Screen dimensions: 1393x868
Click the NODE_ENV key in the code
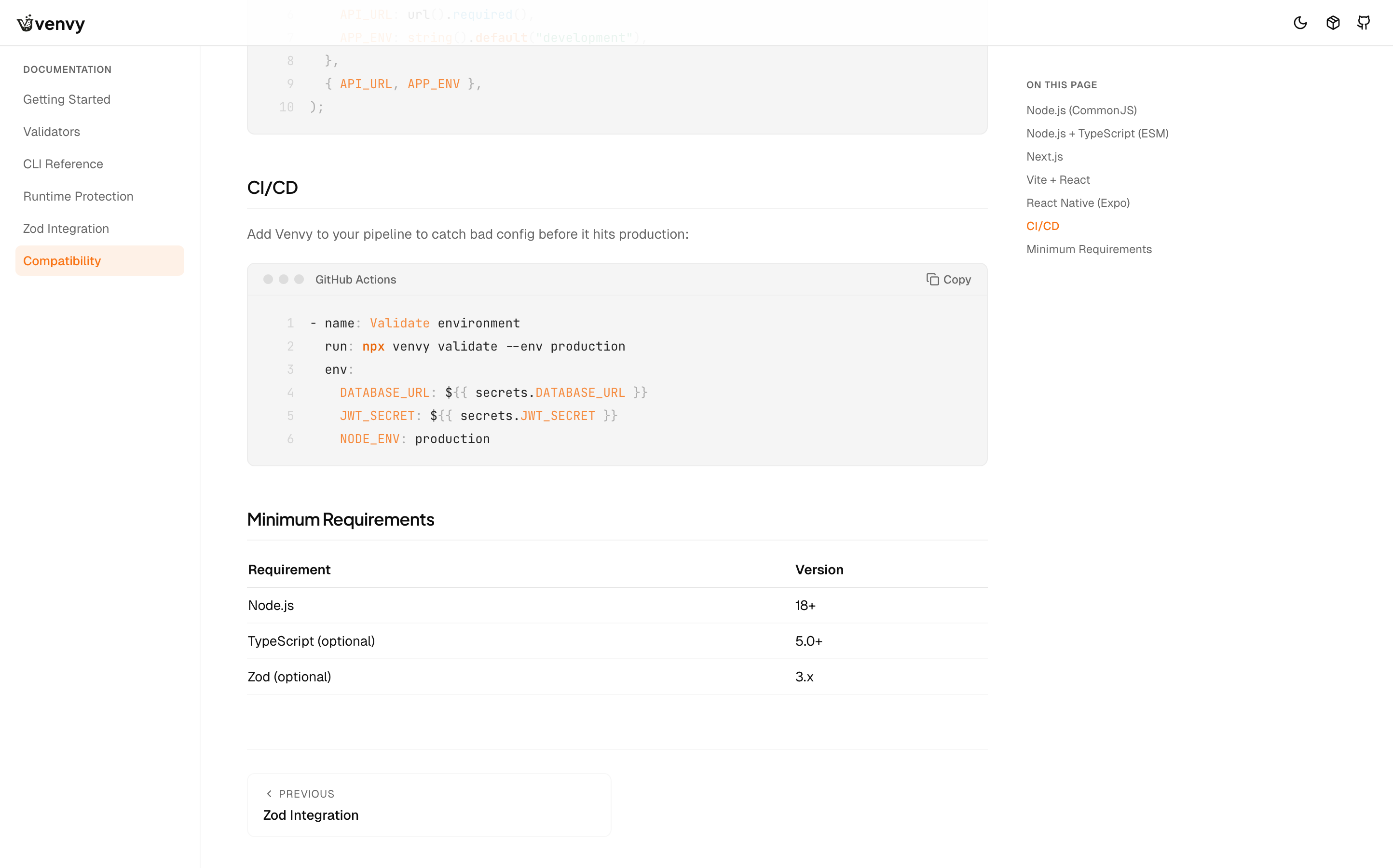[x=370, y=439]
